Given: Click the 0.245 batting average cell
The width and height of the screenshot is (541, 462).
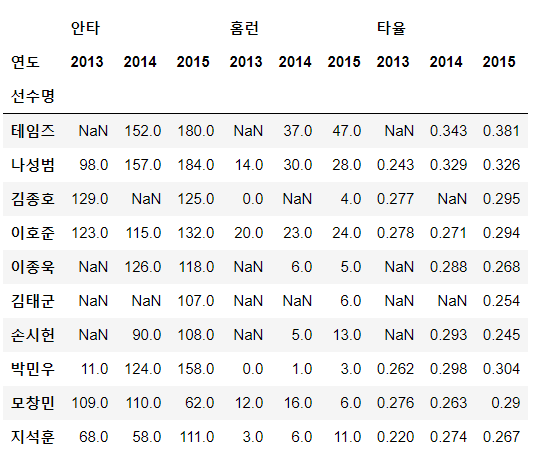Looking at the screenshot, I should pyautogui.click(x=501, y=335).
